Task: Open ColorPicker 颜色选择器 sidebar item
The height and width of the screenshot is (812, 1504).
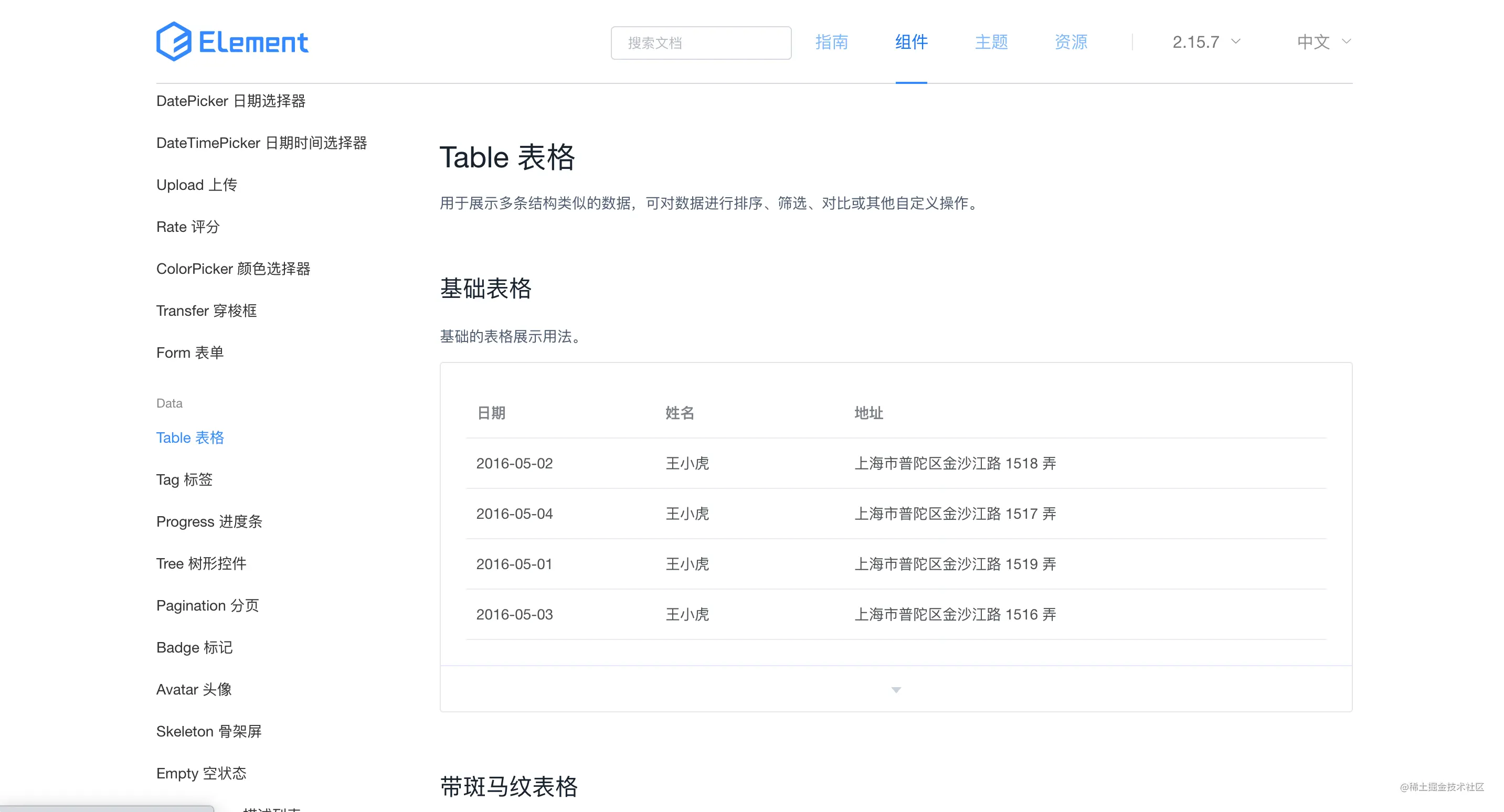Action: pyautogui.click(x=233, y=269)
